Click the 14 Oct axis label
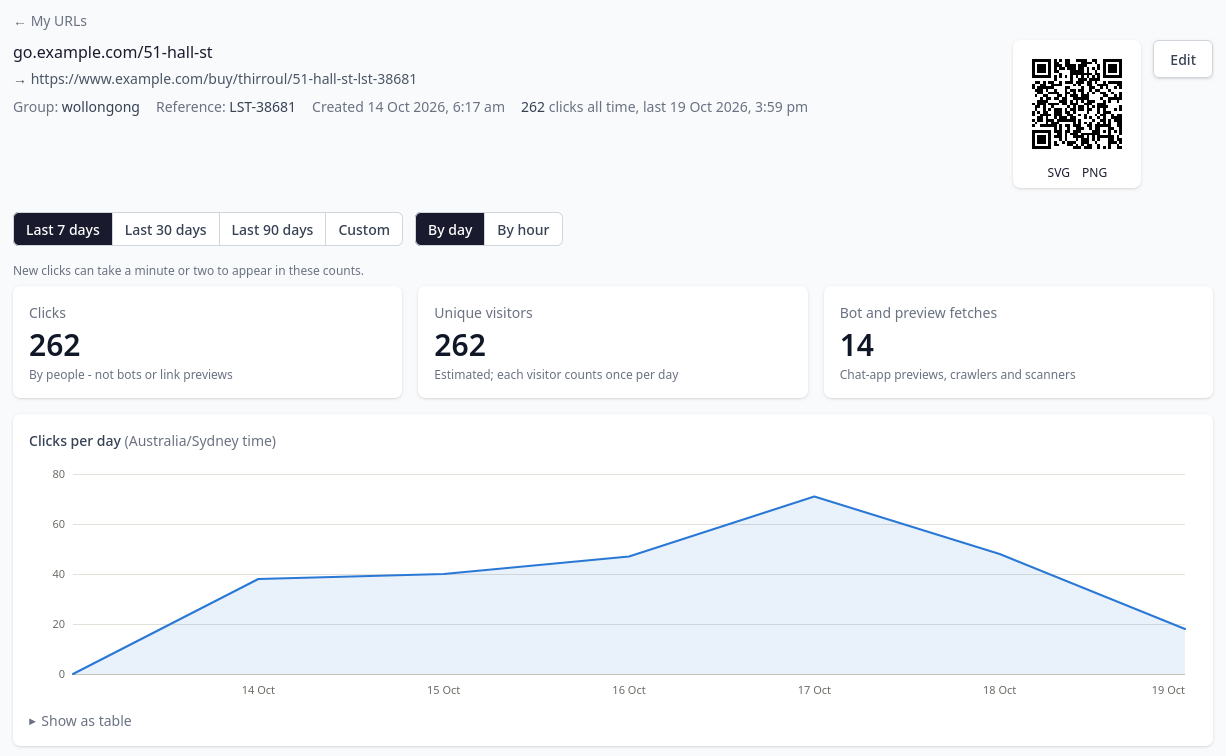Viewport: 1226px width, 756px height. tap(258, 690)
